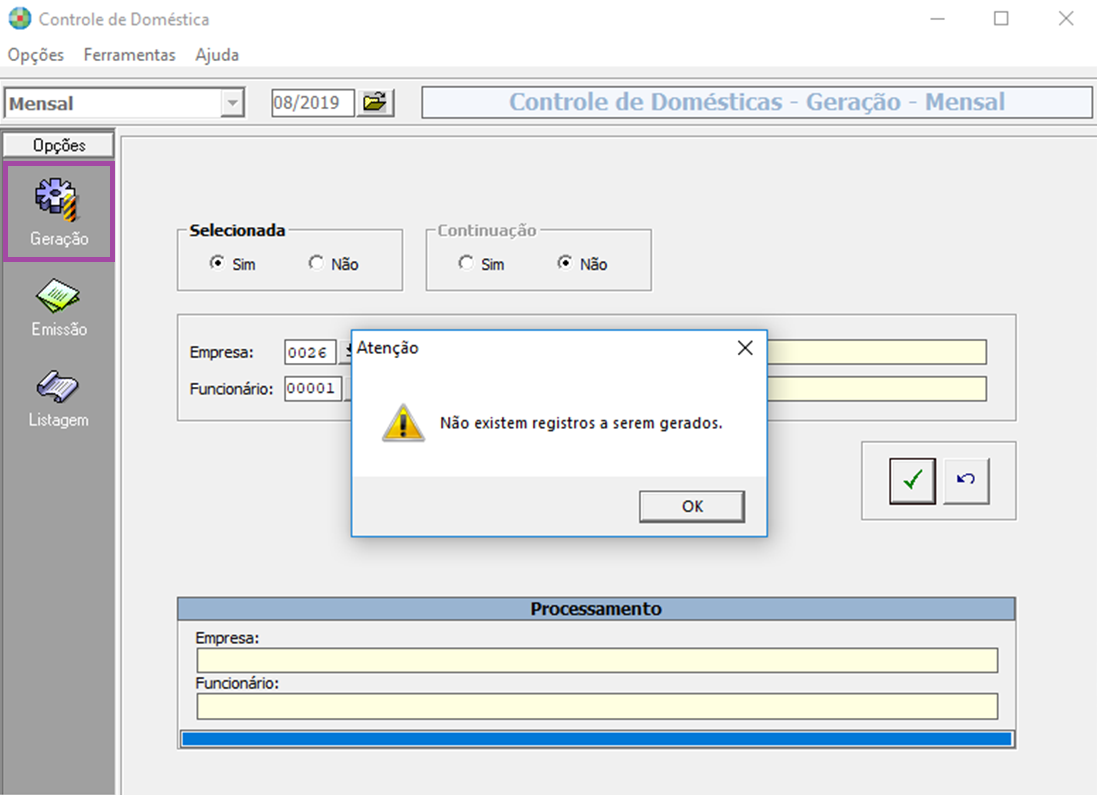Click the 'Controle de Domésticas - Geração - Mensal' title
This screenshot has width=1097, height=795.
click(756, 102)
